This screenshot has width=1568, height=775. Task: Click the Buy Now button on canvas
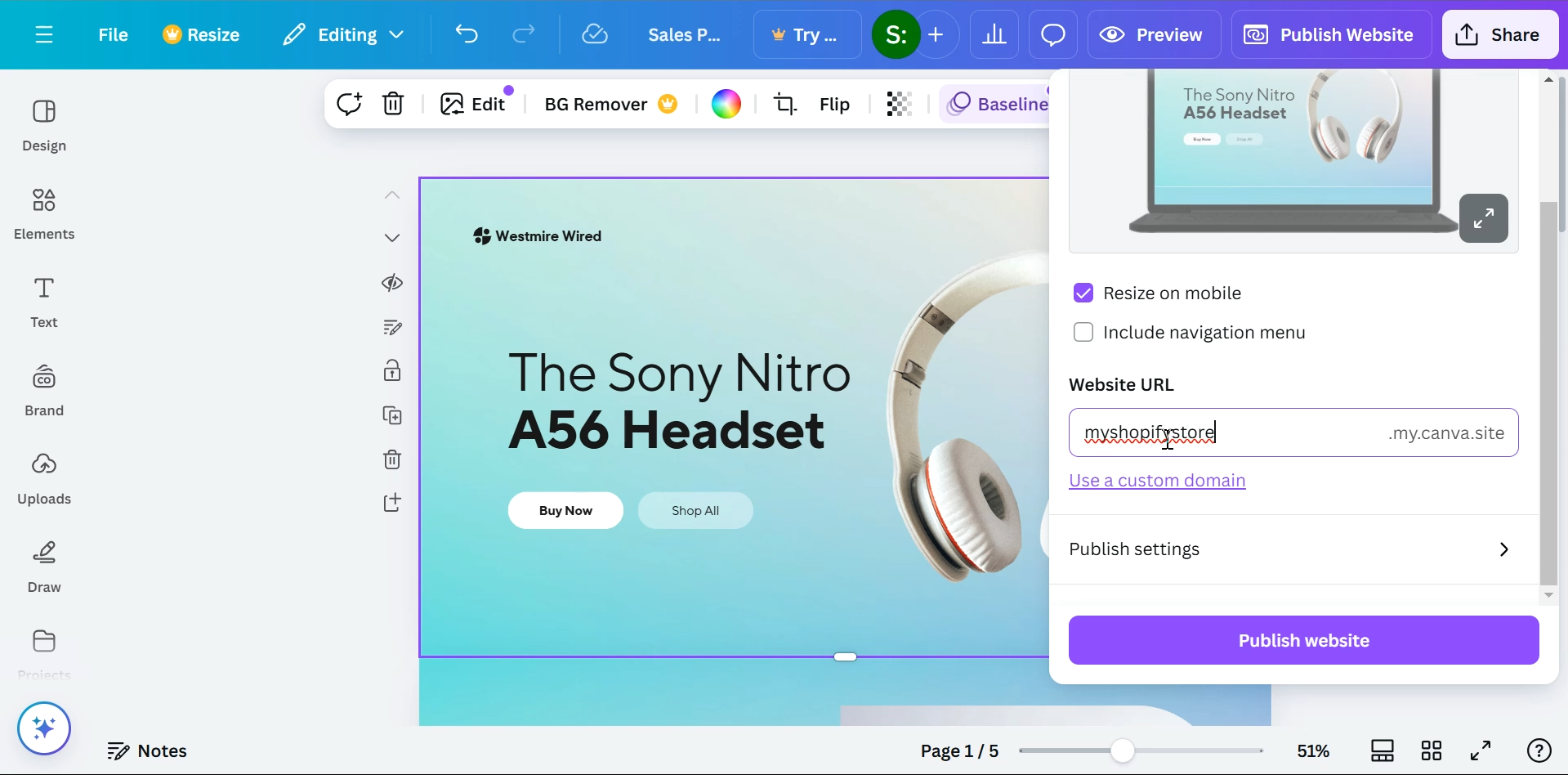[565, 510]
